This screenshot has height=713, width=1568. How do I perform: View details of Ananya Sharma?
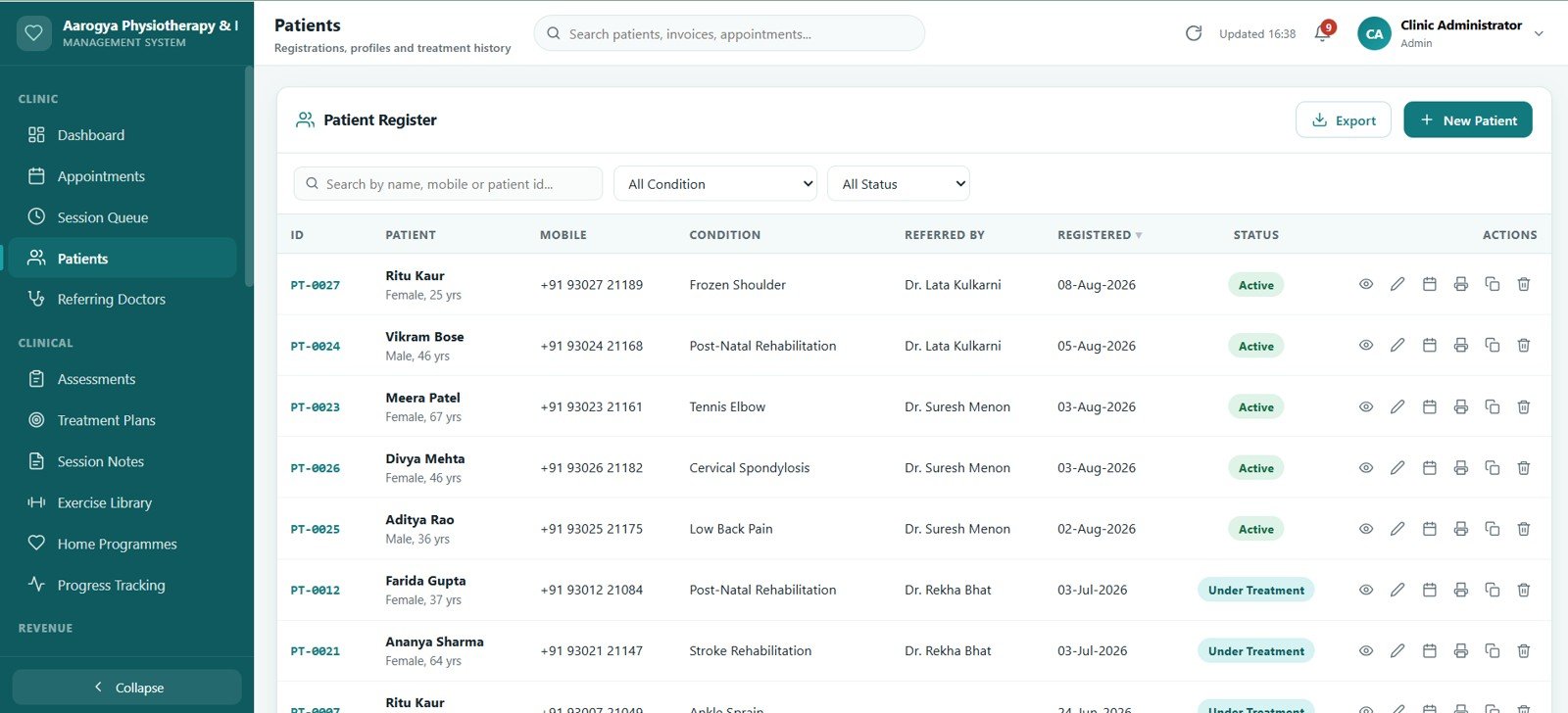[1366, 650]
